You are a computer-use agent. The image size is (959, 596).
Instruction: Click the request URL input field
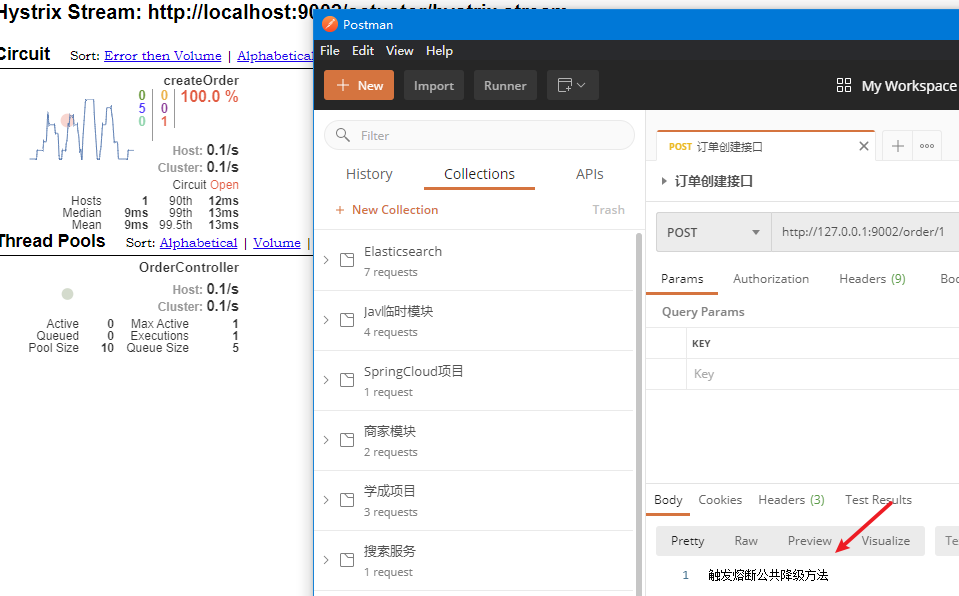click(x=865, y=232)
